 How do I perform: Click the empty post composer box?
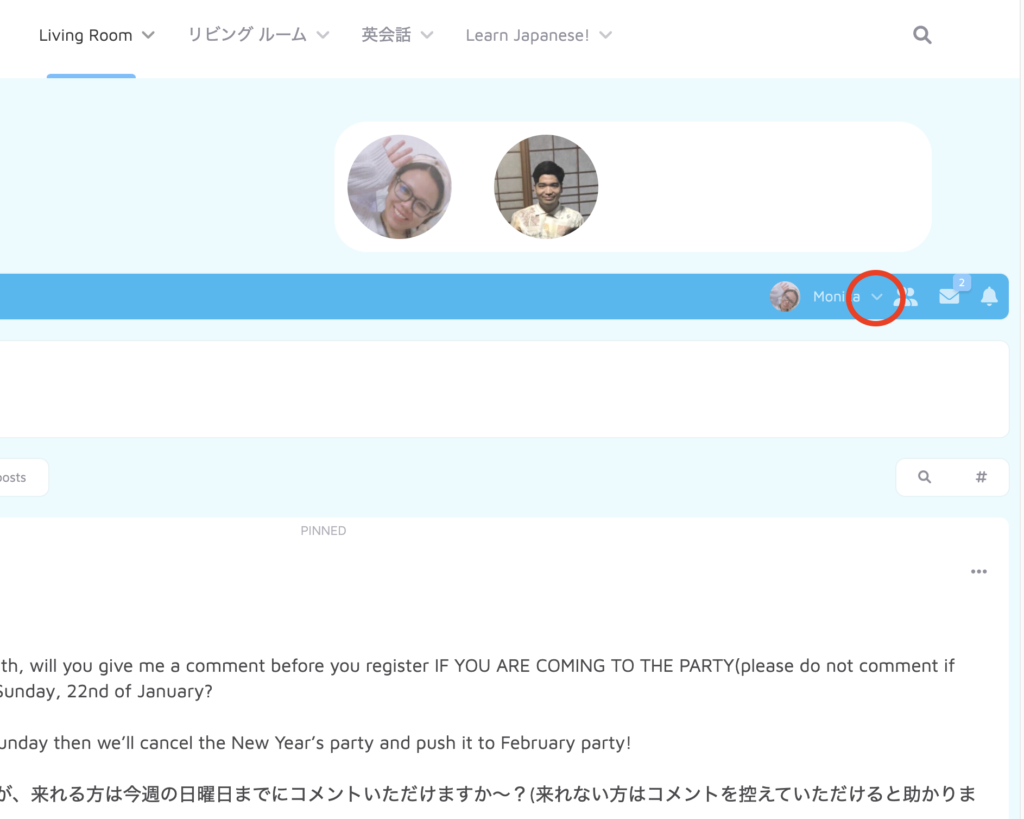[500, 389]
